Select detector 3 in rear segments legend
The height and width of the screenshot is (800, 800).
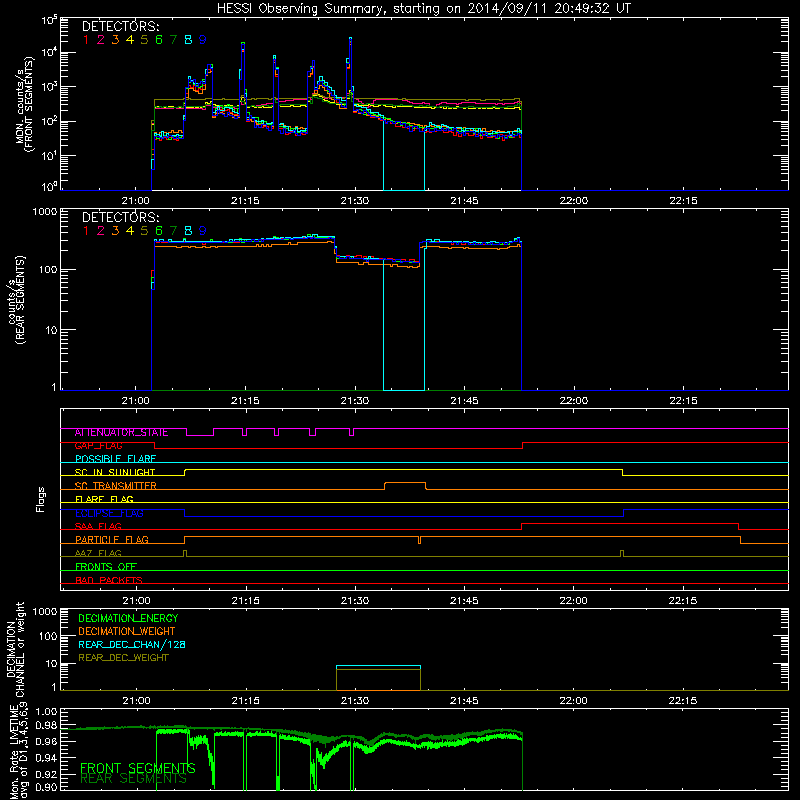[115, 231]
